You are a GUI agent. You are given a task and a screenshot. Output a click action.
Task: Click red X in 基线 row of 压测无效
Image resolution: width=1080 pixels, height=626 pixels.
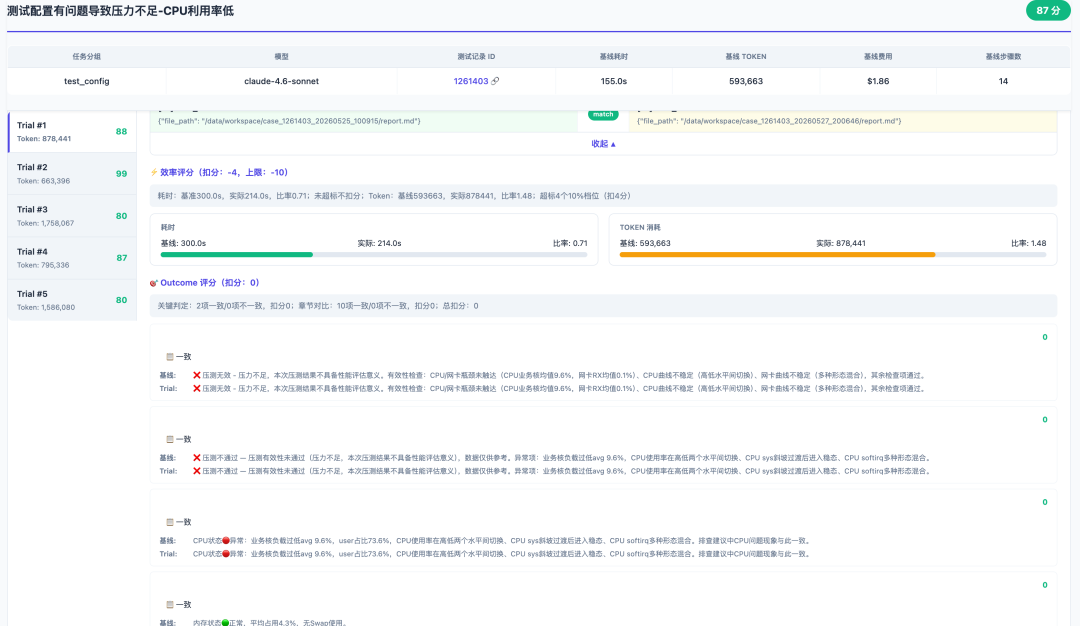click(x=197, y=375)
